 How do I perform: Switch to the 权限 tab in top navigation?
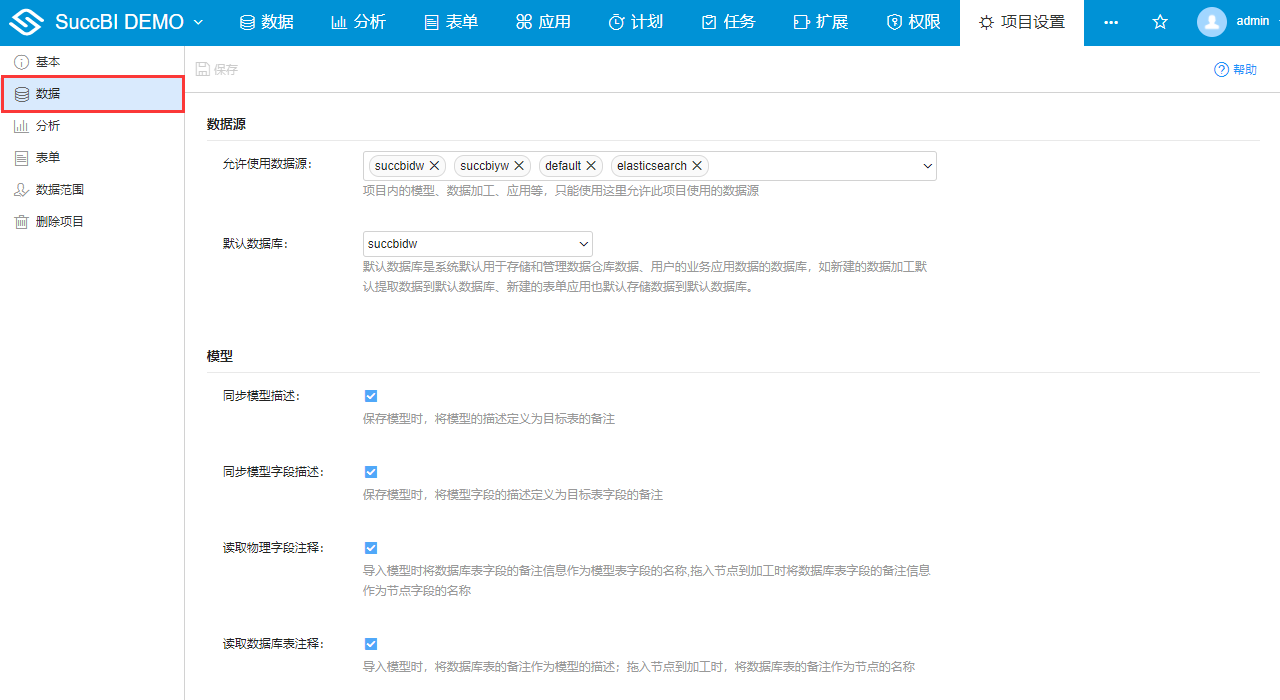pos(913,21)
